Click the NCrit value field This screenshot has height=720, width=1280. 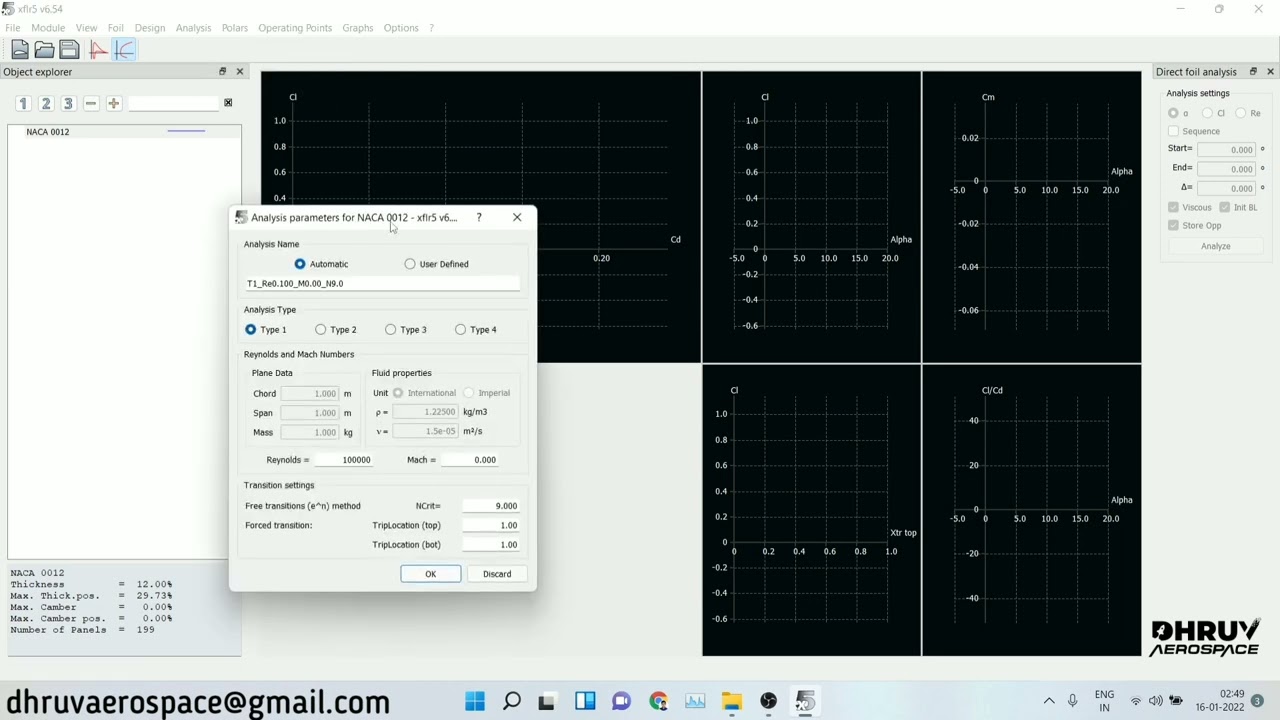(491, 506)
